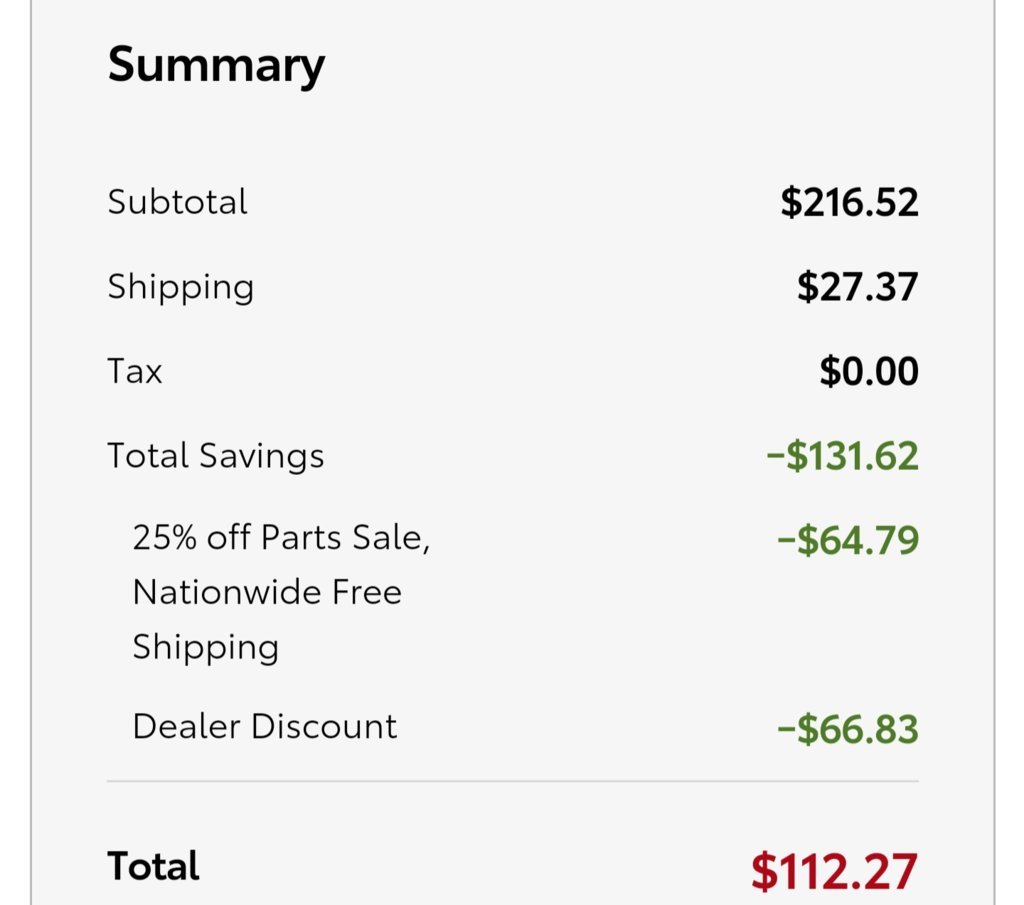Image resolution: width=1024 pixels, height=905 pixels.
Task: Click the −$64.79 promotion discount
Action: click(848, 540)
